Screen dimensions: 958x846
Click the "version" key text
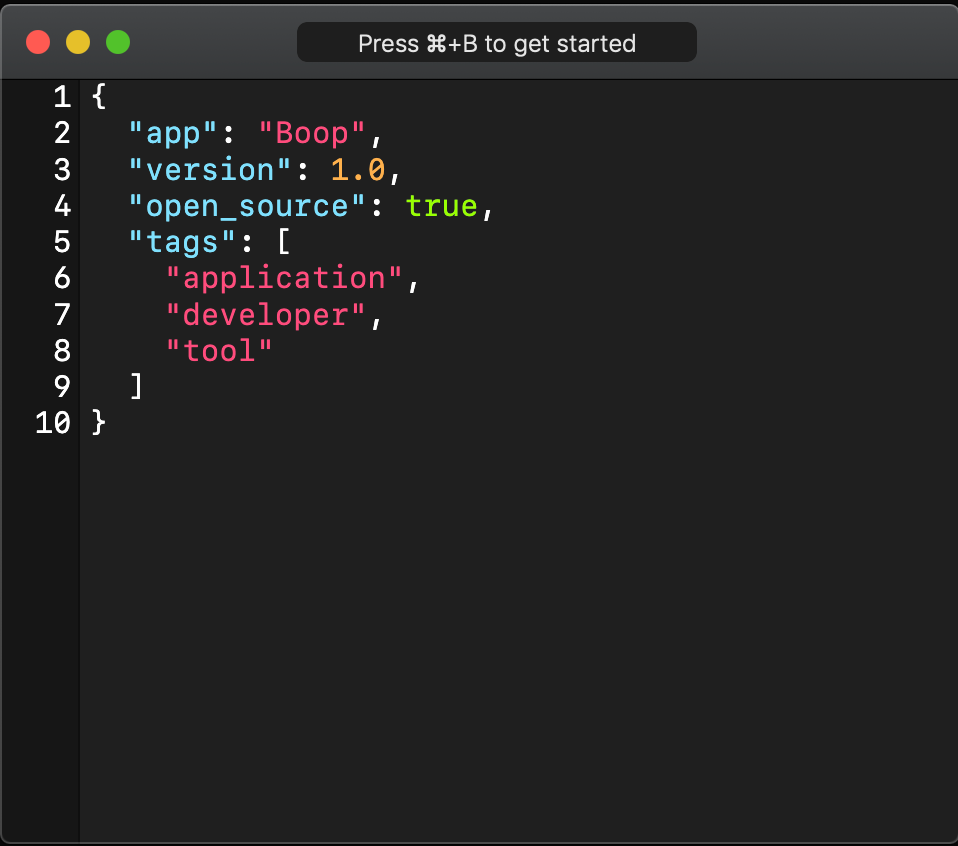click(x=210, y=170)
